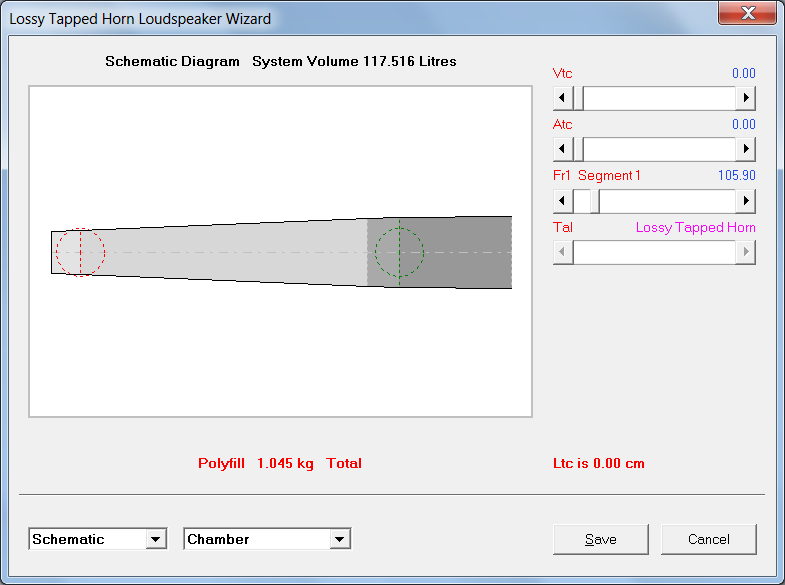Screen dimensions: 785x585
Task: Click the Fr1 Segment 1 label
Action: coord(597,175)
